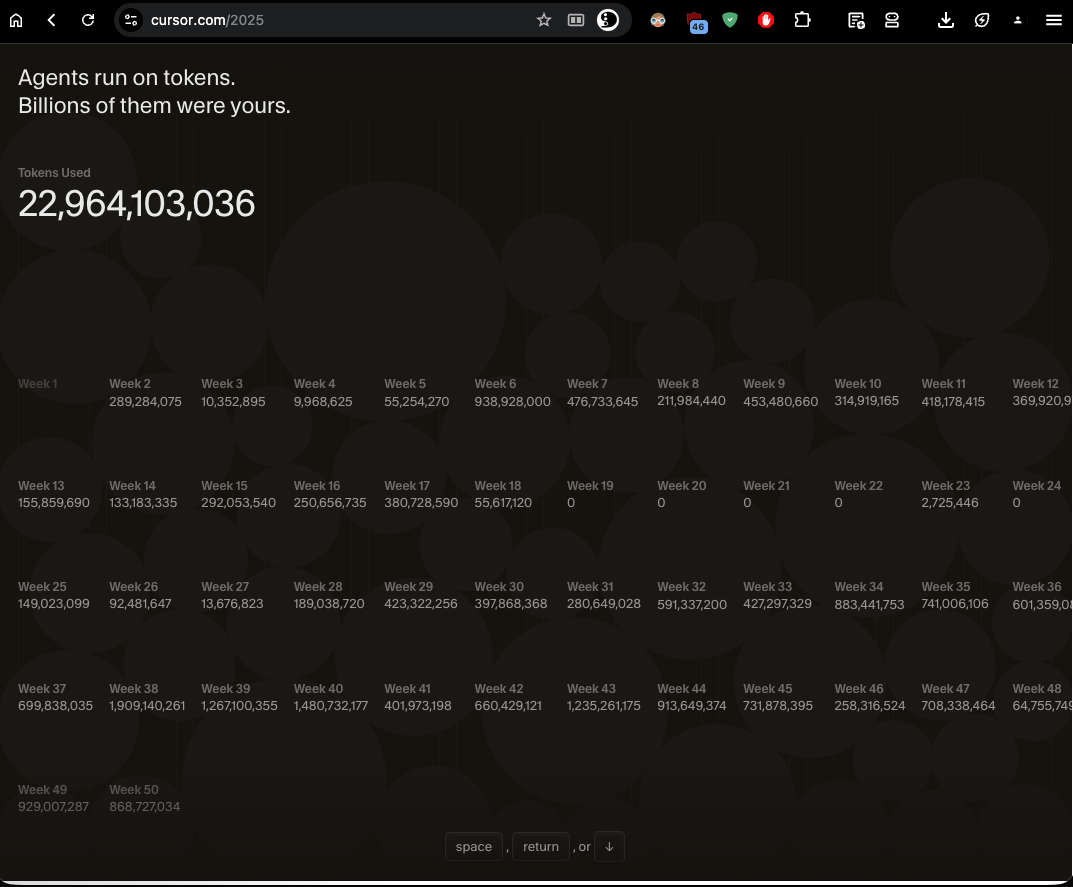Click the Week 1 label
1073x887 pixels.
point(38,384)
